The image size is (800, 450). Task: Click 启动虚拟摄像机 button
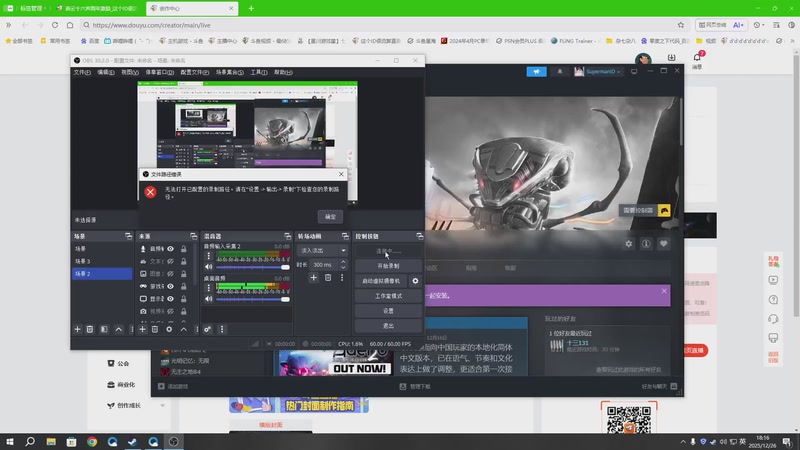381,281
